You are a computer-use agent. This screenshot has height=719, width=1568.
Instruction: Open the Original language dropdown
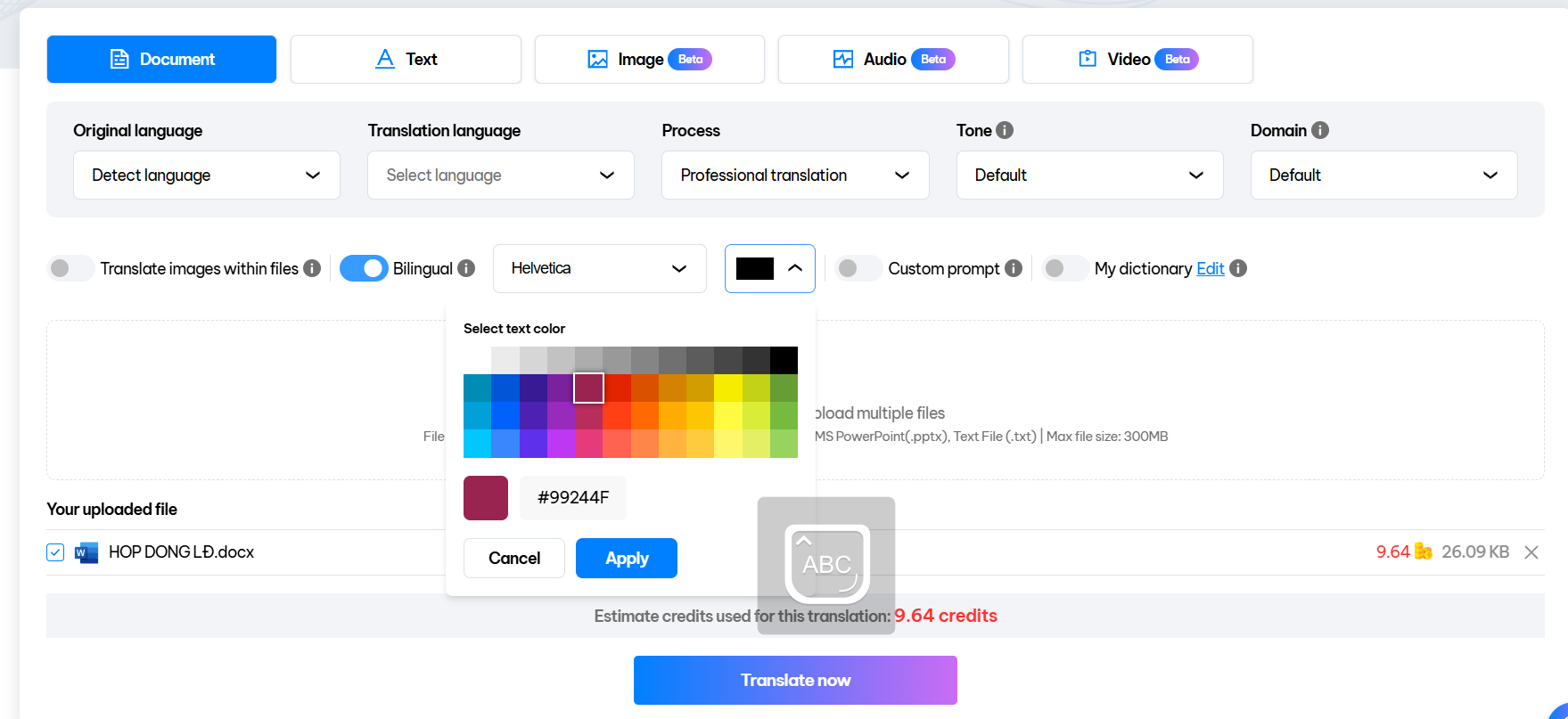pyautogui.click(x=206, y=176)
